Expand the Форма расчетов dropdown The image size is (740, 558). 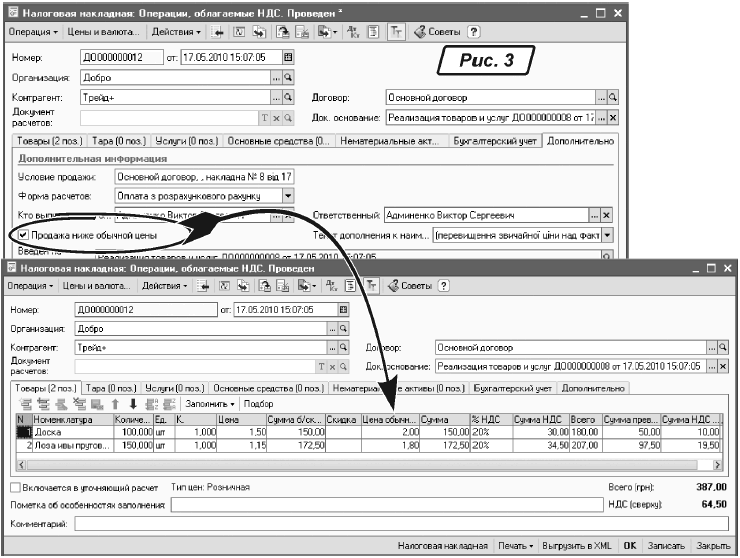288,195
